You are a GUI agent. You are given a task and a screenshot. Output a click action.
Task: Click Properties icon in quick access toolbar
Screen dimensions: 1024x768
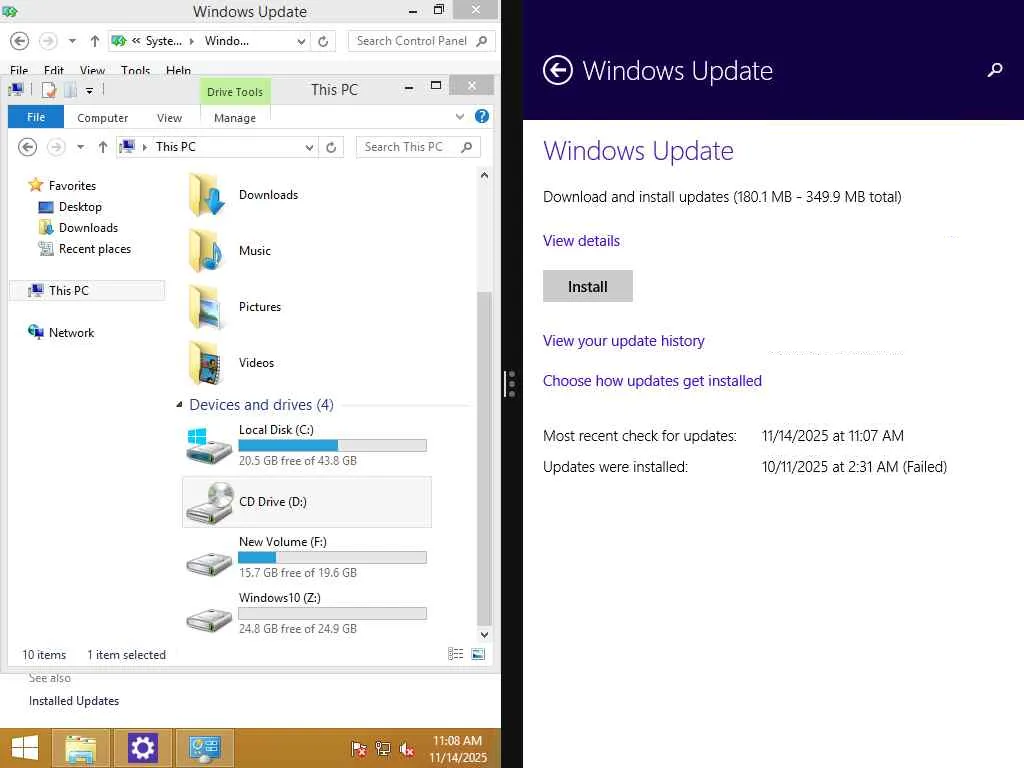click(49, 90)
